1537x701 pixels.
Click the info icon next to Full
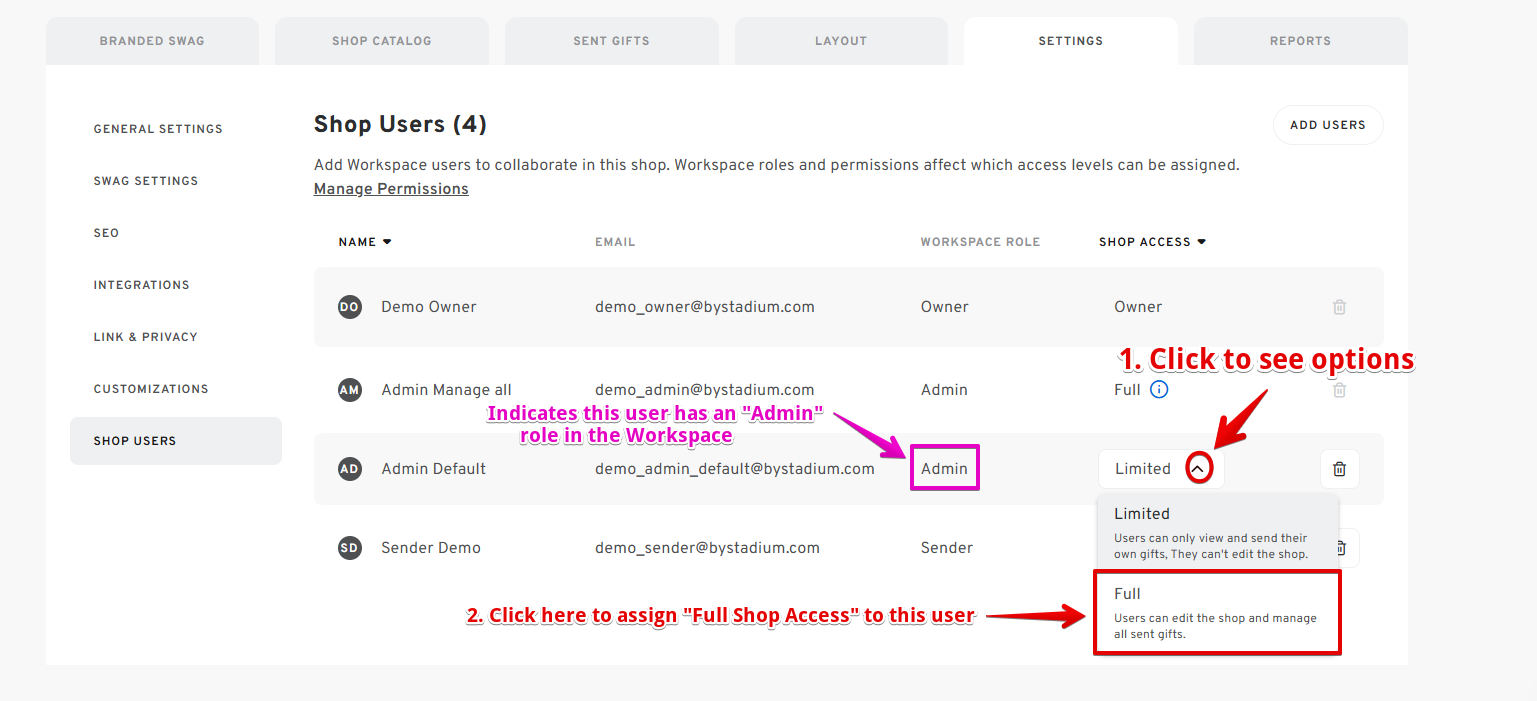[1158, 390]
